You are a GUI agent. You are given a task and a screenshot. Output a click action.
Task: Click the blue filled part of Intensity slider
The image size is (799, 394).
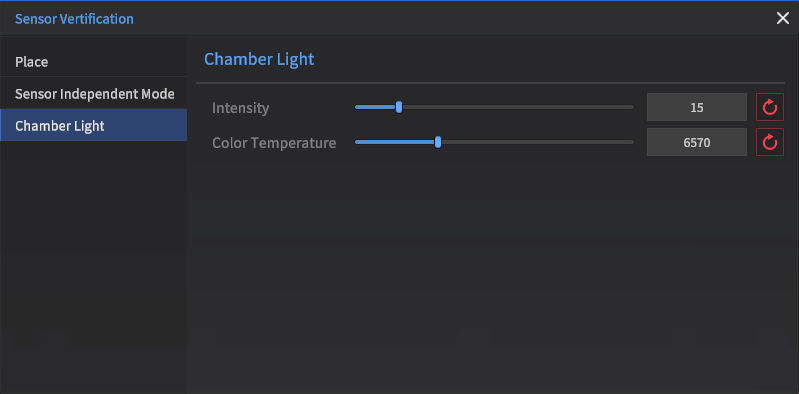(x=376, y=107)
